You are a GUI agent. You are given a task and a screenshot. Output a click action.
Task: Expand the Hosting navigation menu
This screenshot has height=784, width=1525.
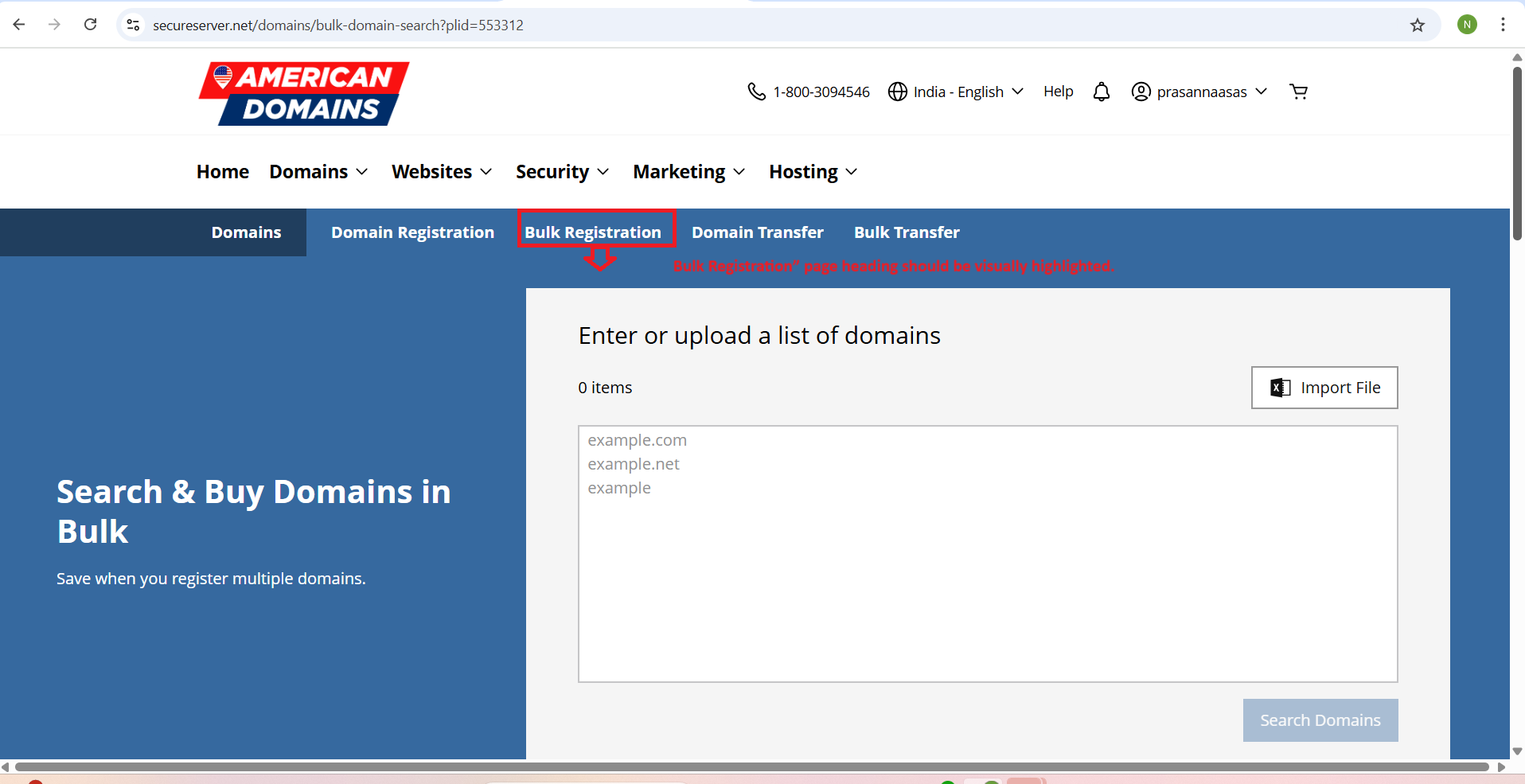pos(813,172)
